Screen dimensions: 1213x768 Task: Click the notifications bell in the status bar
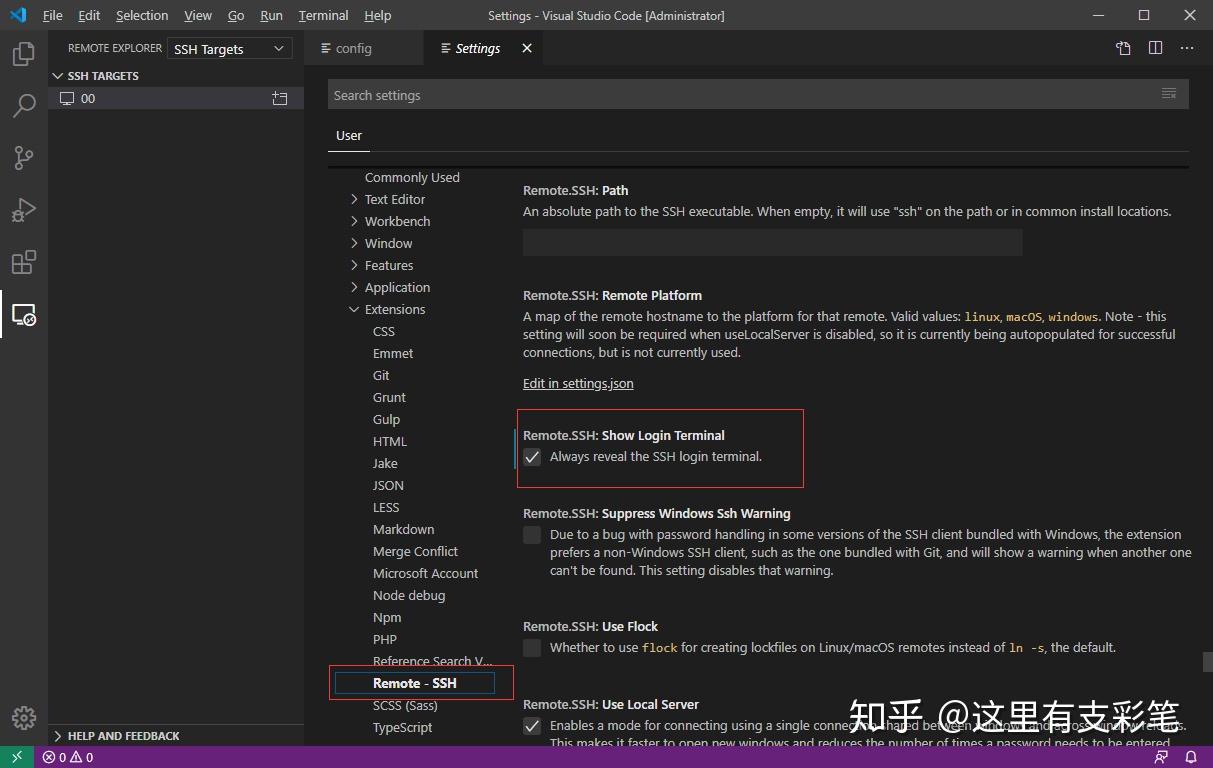1190,757
